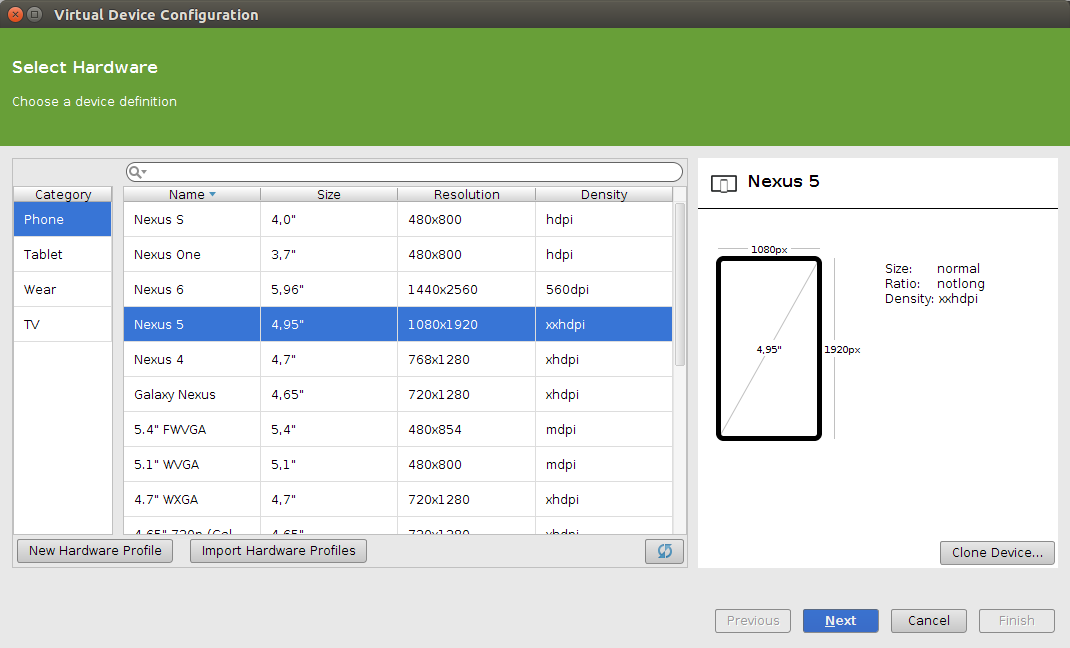Click the Cancel button
The image size is (1070, 648).
tap(929, 621)
